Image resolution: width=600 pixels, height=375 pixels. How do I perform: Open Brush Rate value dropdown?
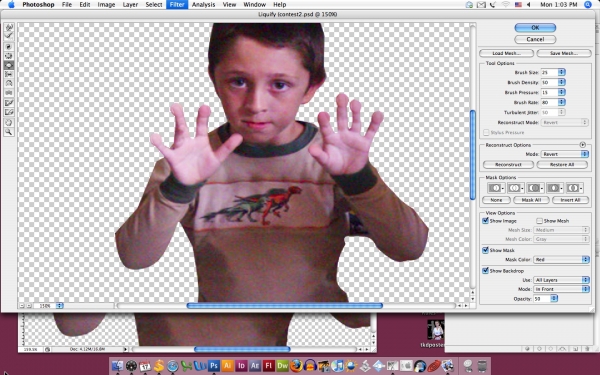(x=561, y=102)
